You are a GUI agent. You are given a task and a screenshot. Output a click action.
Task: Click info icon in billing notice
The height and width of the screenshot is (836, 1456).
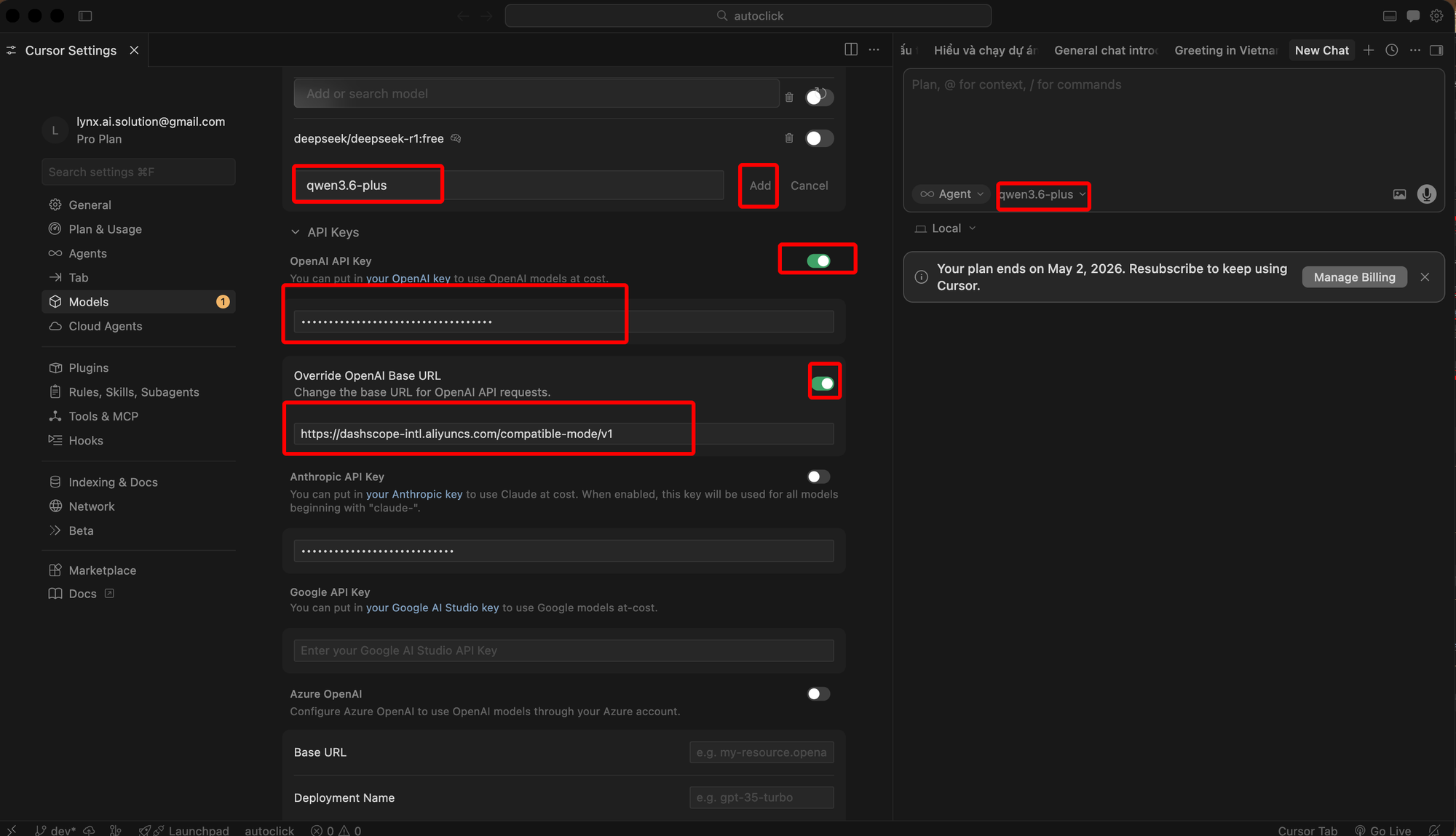922,277
